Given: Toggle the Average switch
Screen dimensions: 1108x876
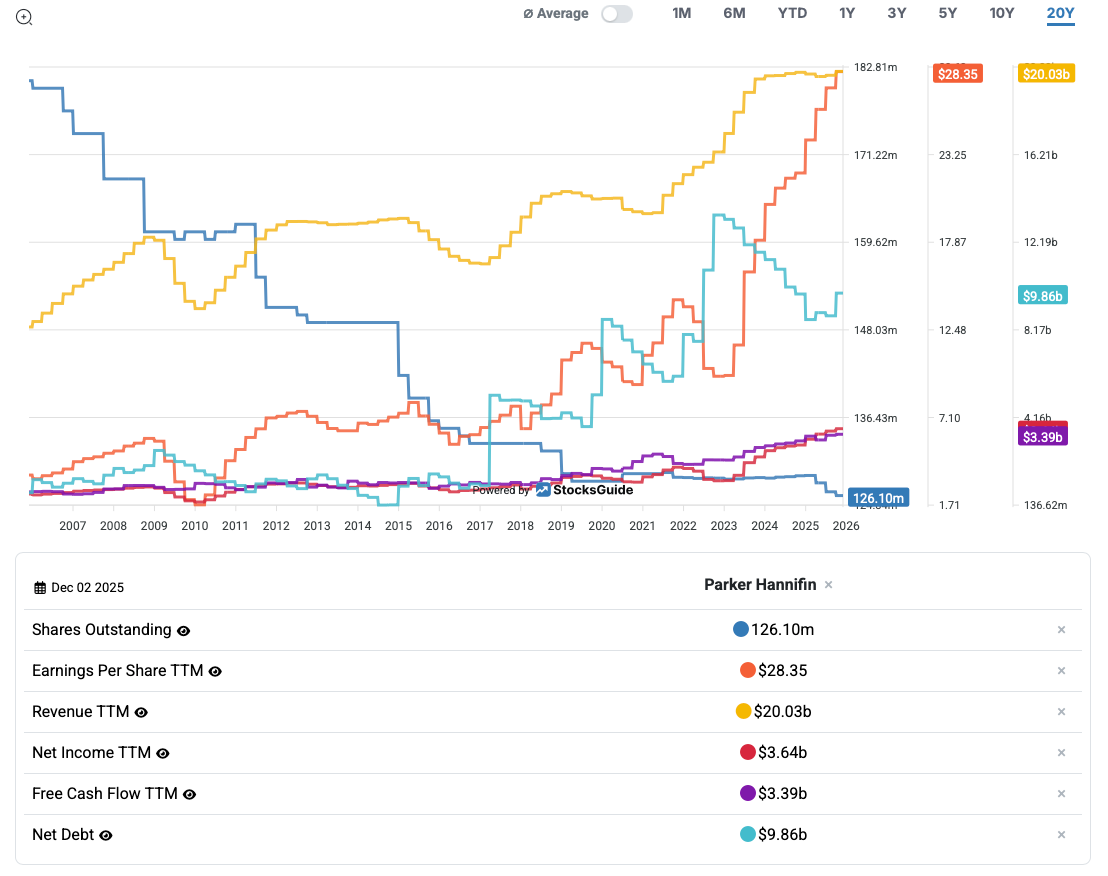Looking at the screenshot, I should pyautogui.click(x=617, y=14).
